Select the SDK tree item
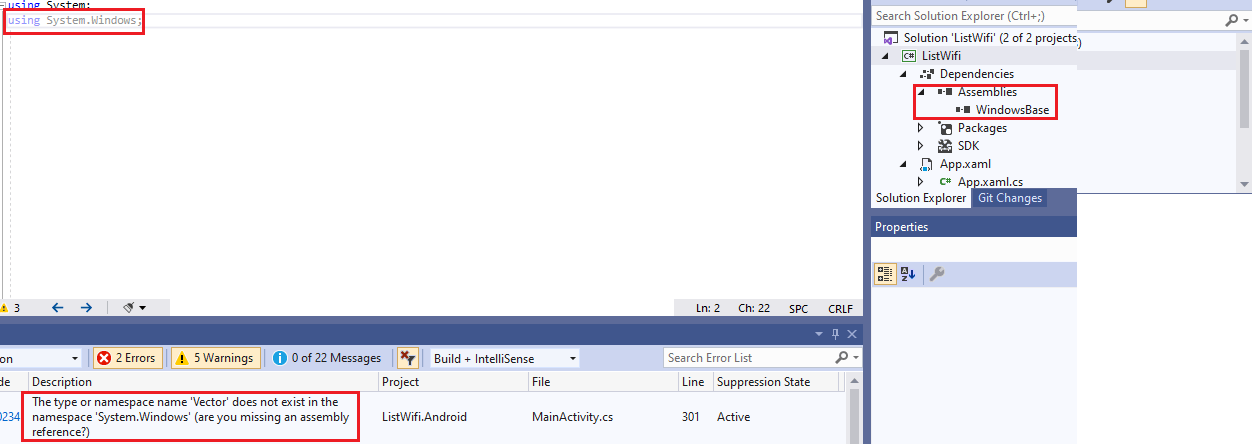1252x444 pixels. click(968, 146)
